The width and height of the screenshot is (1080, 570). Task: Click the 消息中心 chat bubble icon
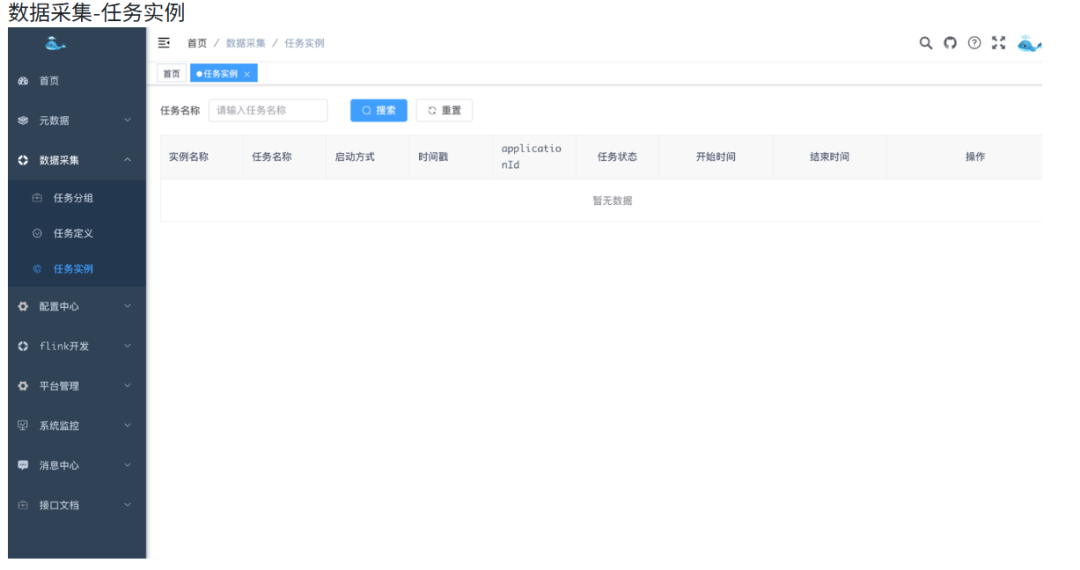tap(23, 465)
